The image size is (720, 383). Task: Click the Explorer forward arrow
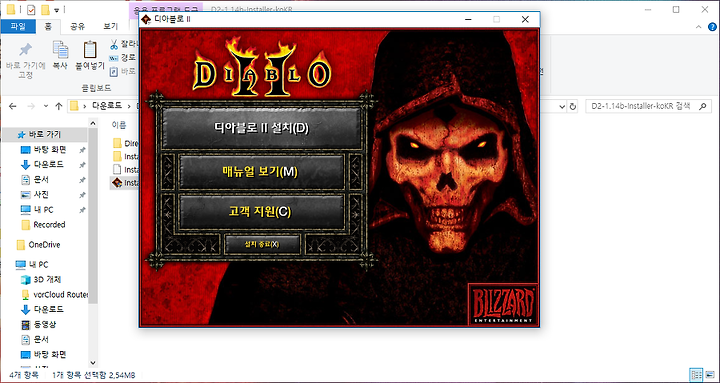[31, 106]
